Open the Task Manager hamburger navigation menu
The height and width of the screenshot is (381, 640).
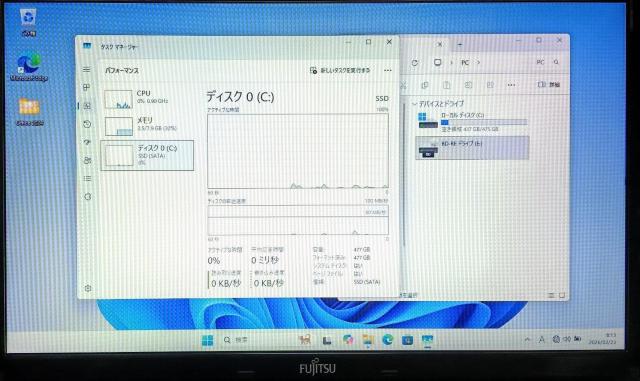(x=87, y=70)
